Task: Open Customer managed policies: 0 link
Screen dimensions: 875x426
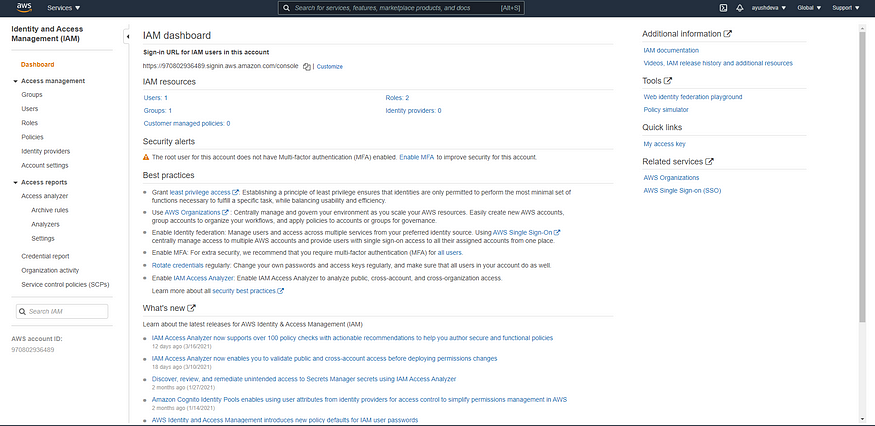Action: [187, 123]
